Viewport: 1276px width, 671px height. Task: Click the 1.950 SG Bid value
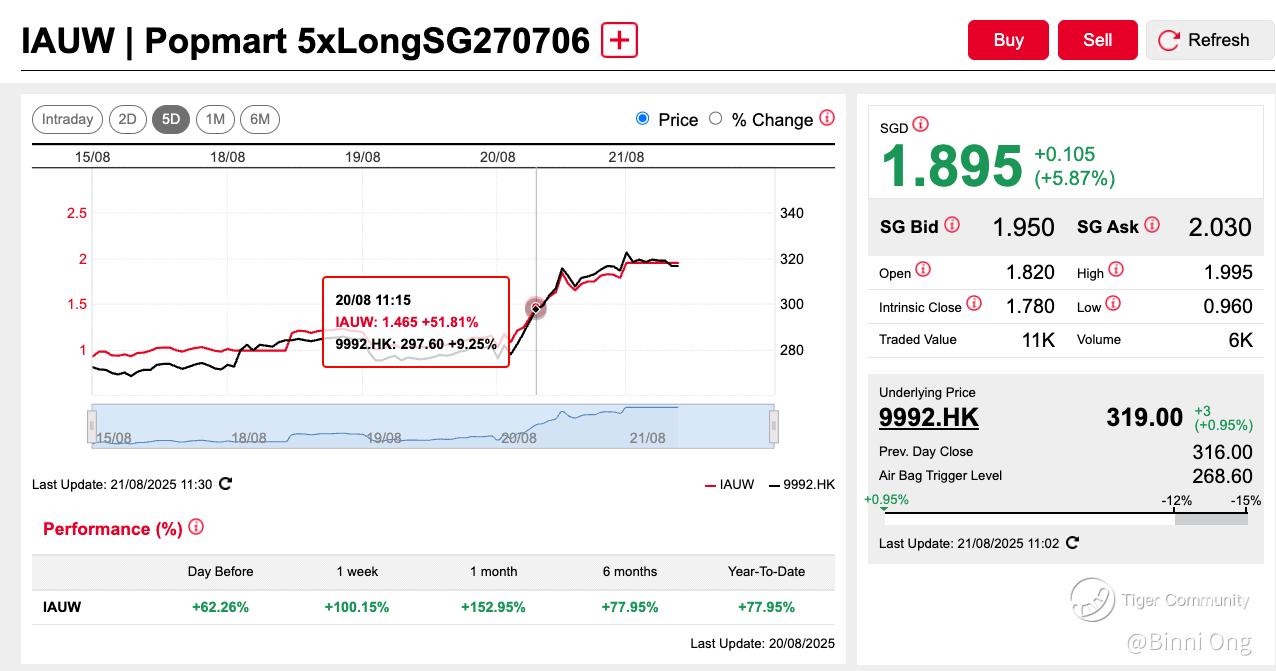click(x=1023, y=227)
